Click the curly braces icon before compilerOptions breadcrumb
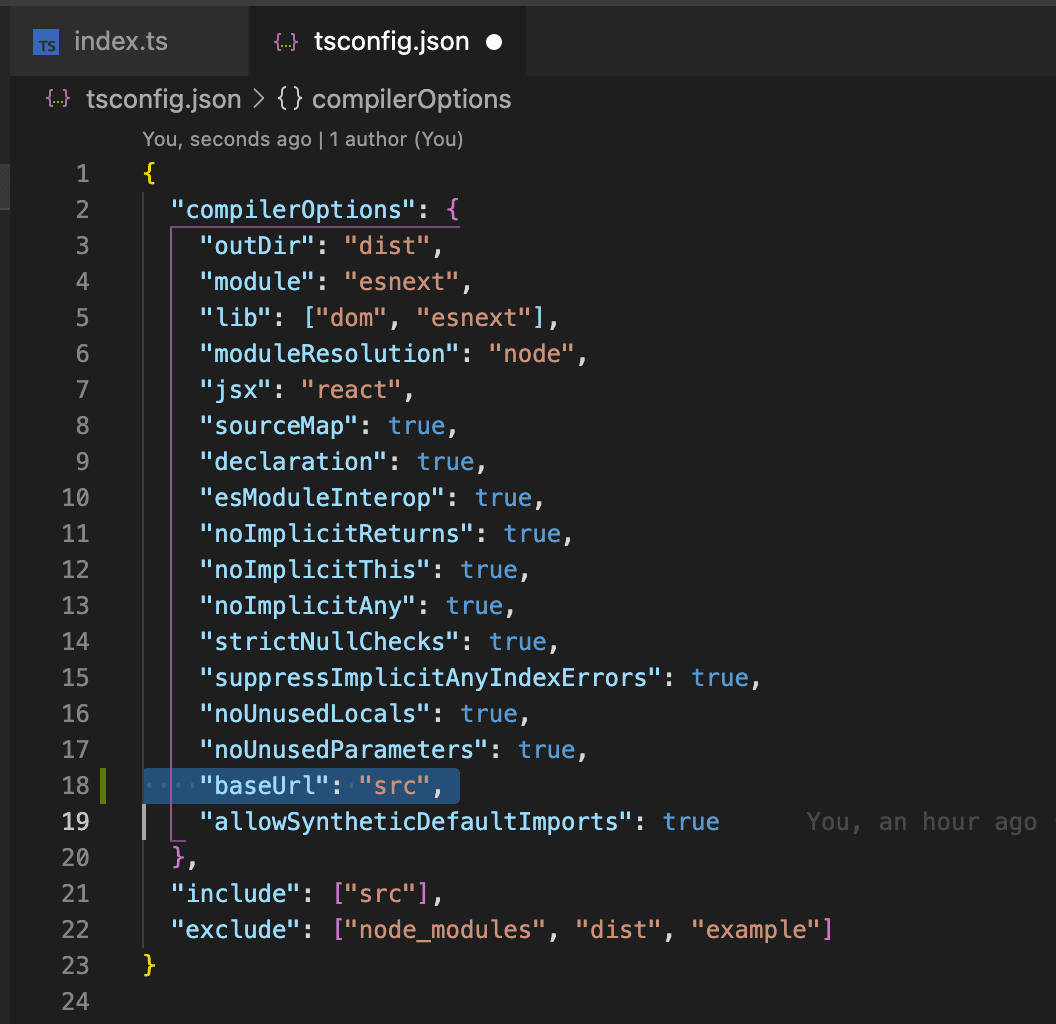The image size is (1056, 1024). coord(290,99)
